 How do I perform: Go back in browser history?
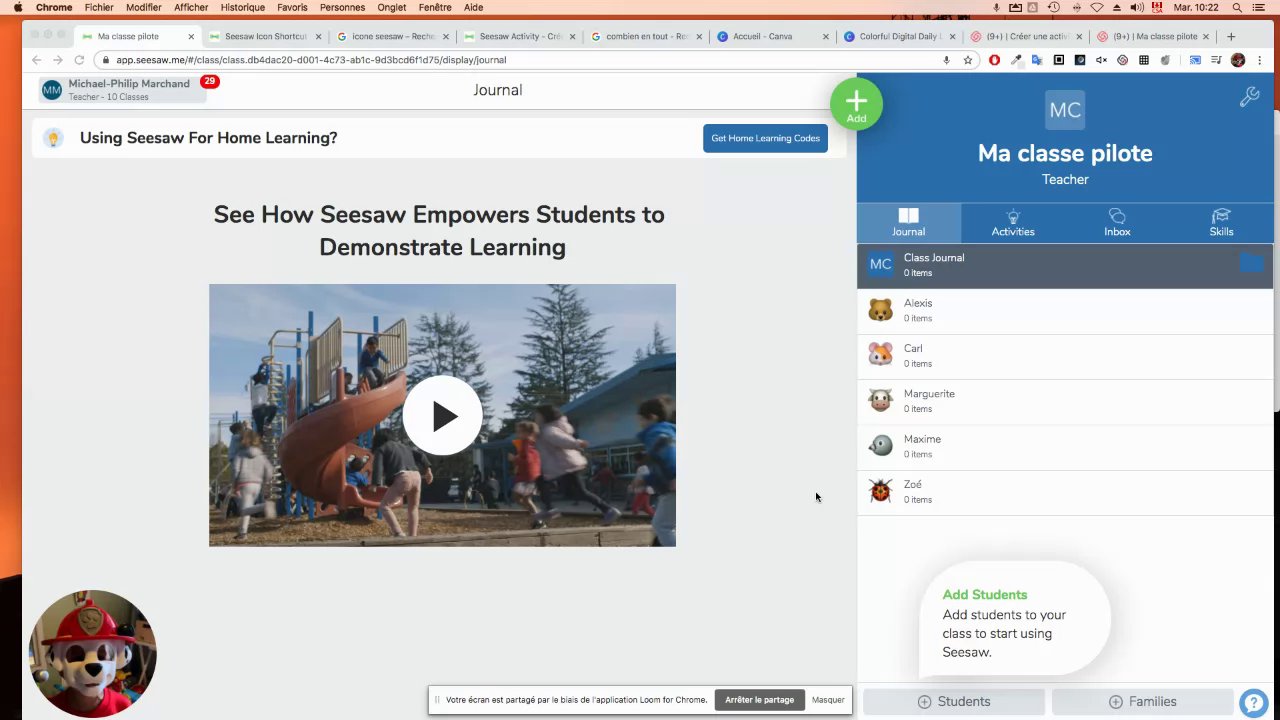(37, 60)
